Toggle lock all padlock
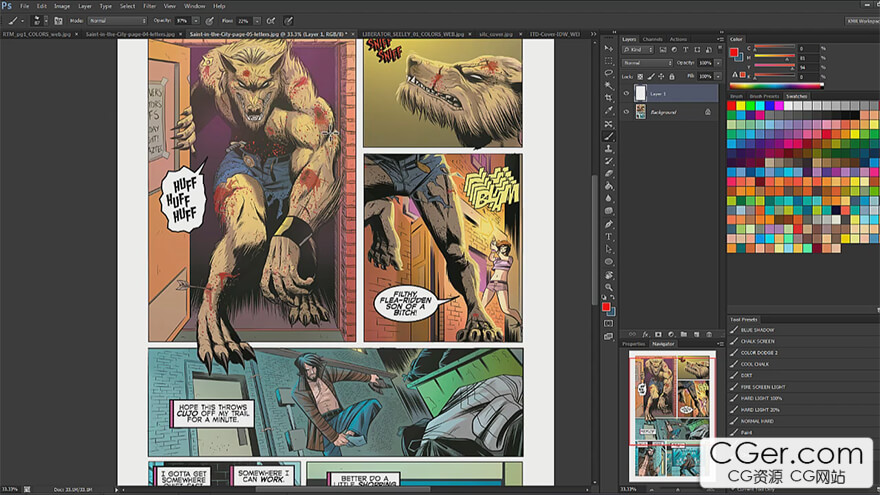 pos(672,76)
